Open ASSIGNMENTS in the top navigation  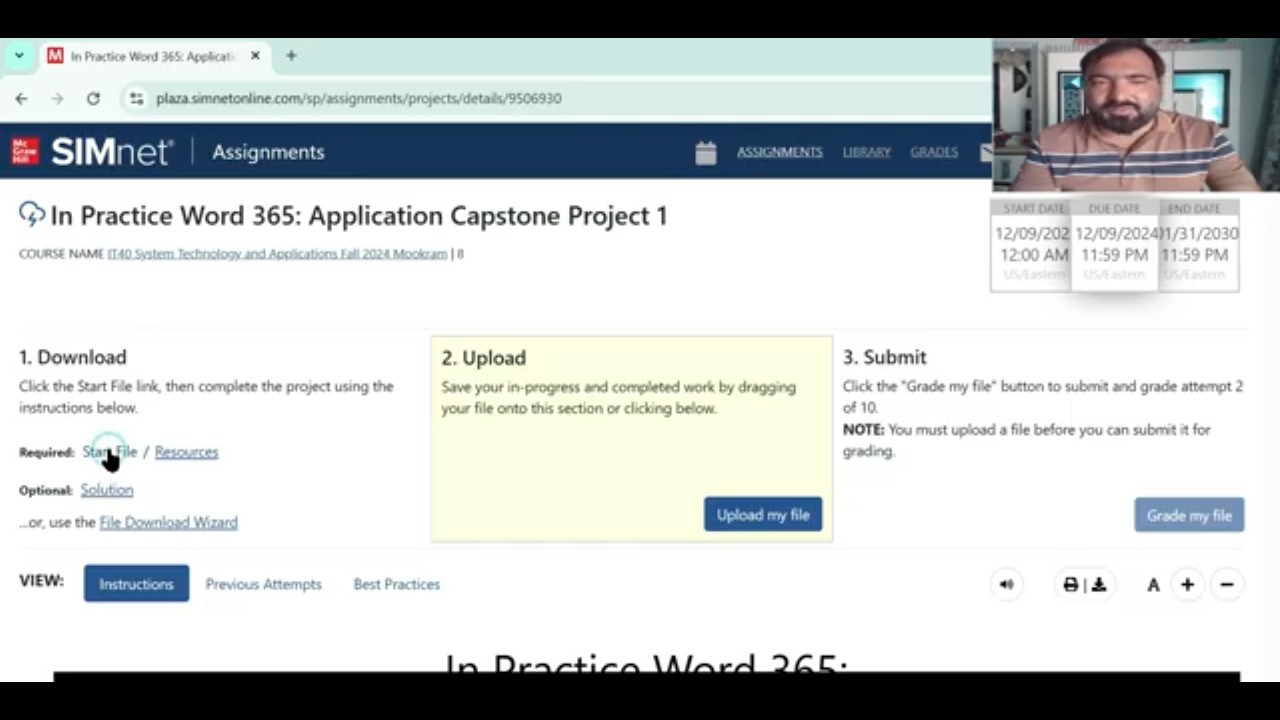tap(780, 152)
